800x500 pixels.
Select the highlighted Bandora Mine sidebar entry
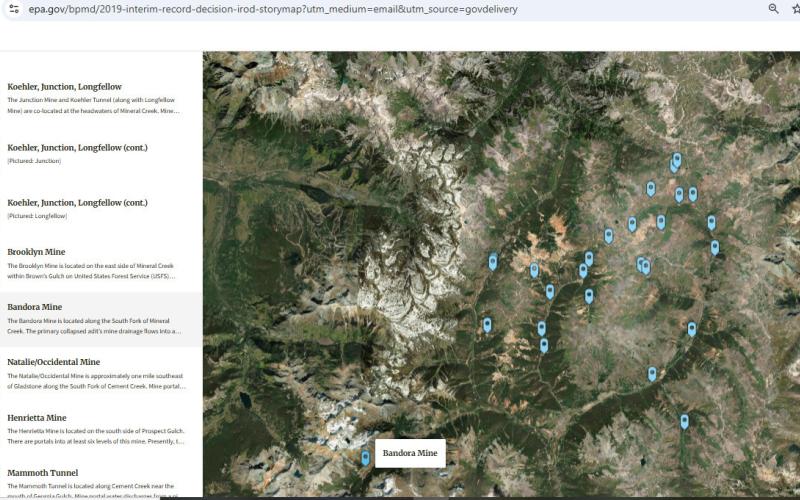point(101,319)
